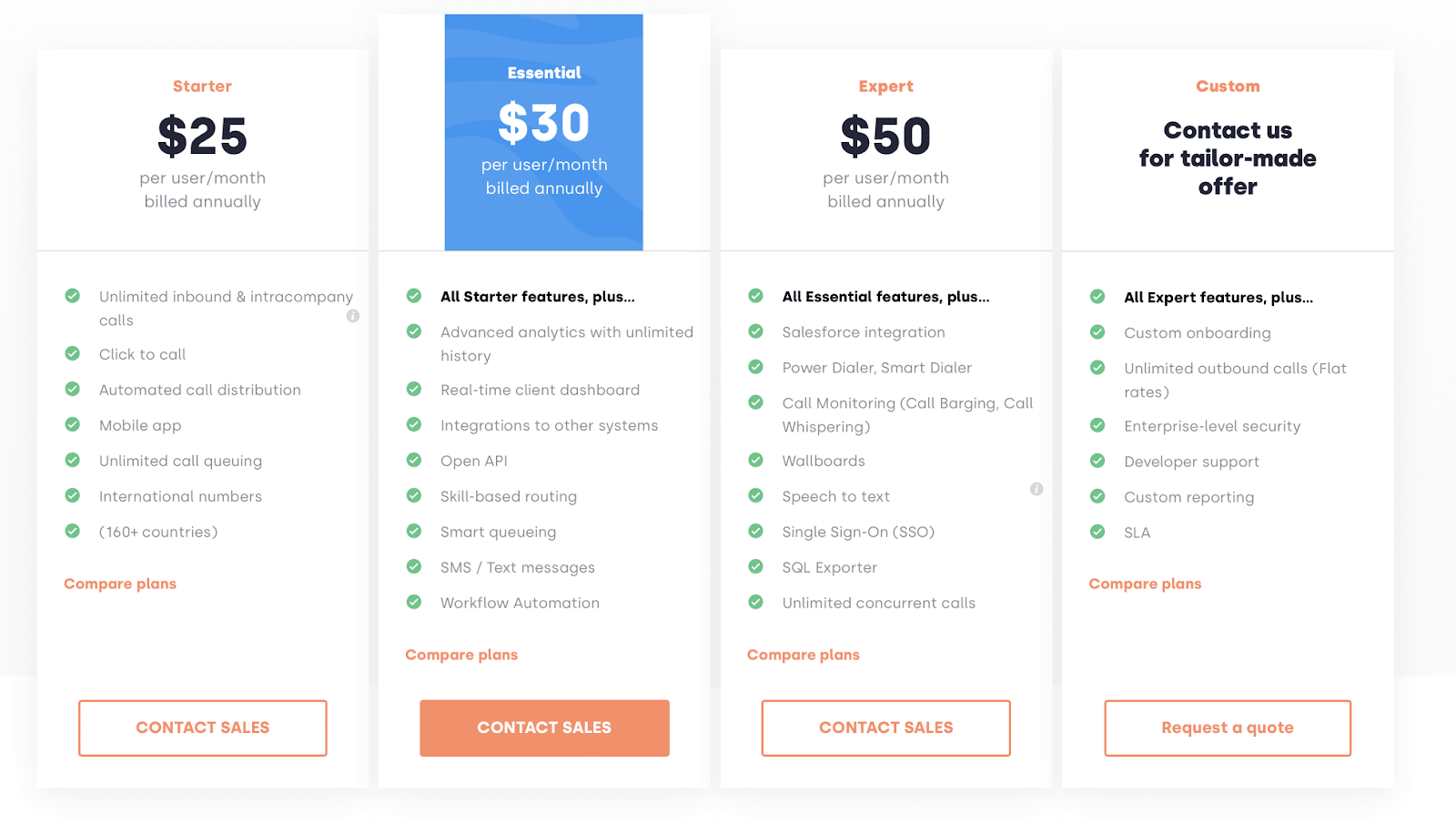This screenshot has width=1456, height=824.
Task: Click the checkmark beside Click to call
Action: point(72,353)
